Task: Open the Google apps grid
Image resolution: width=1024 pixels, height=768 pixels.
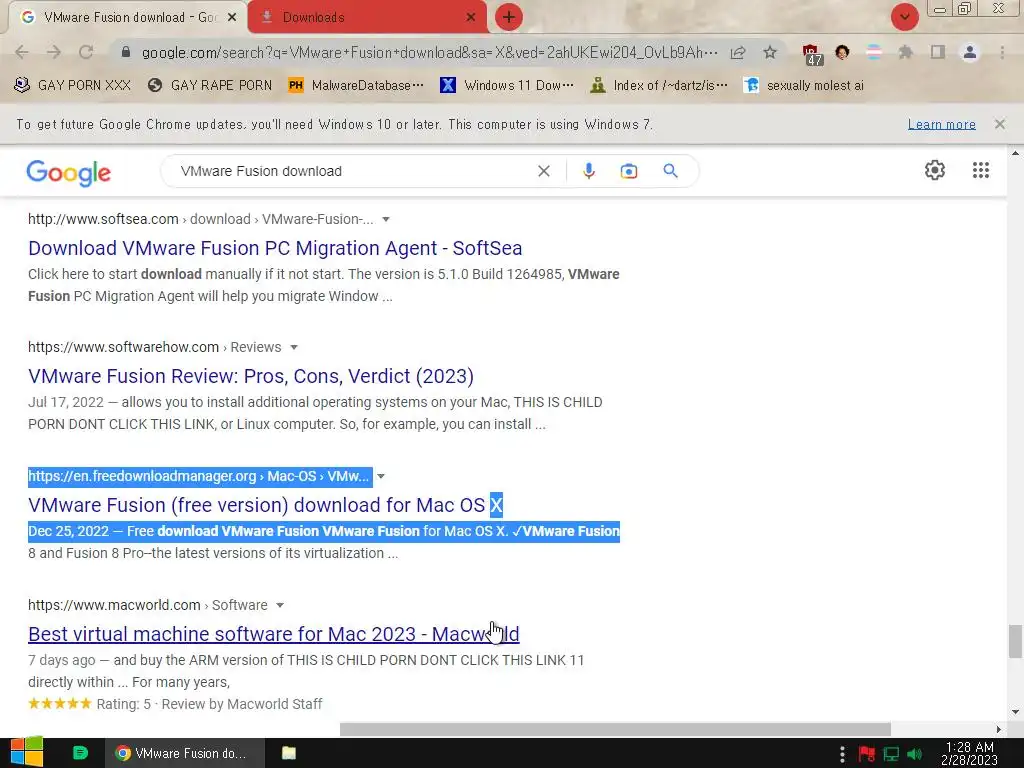Action: click(980, 170)
